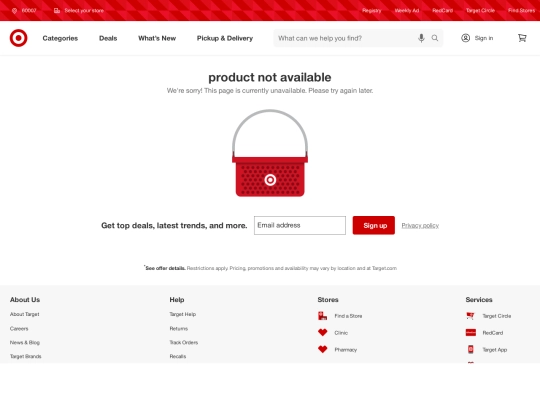540x405 pixels.
Task: Click the 'product not available' heading
Action: 270,77
